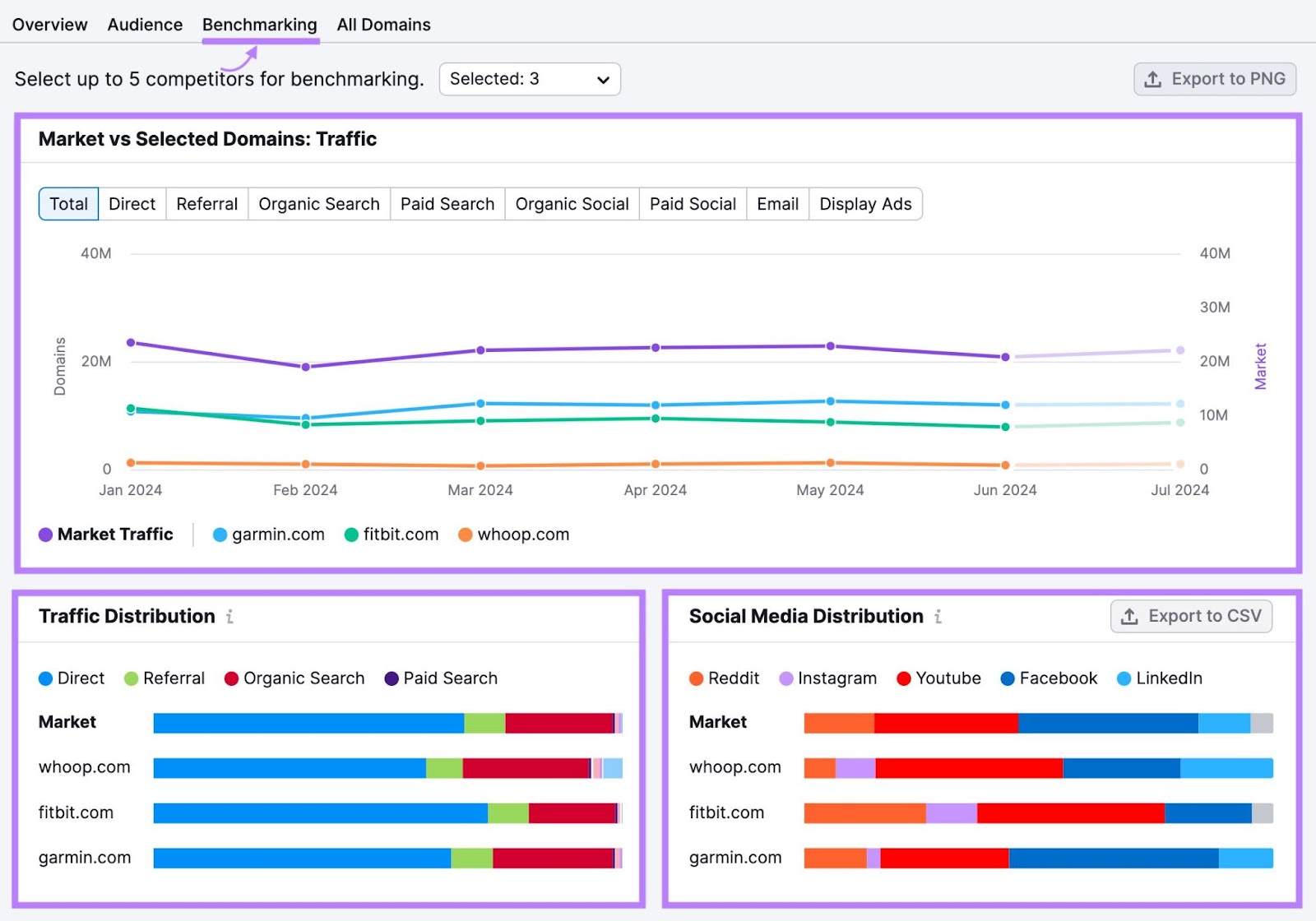Select the Benchmarking tab
This screenshot has width=1316, height=921.
pyautogui.click(x=260, y=25)
